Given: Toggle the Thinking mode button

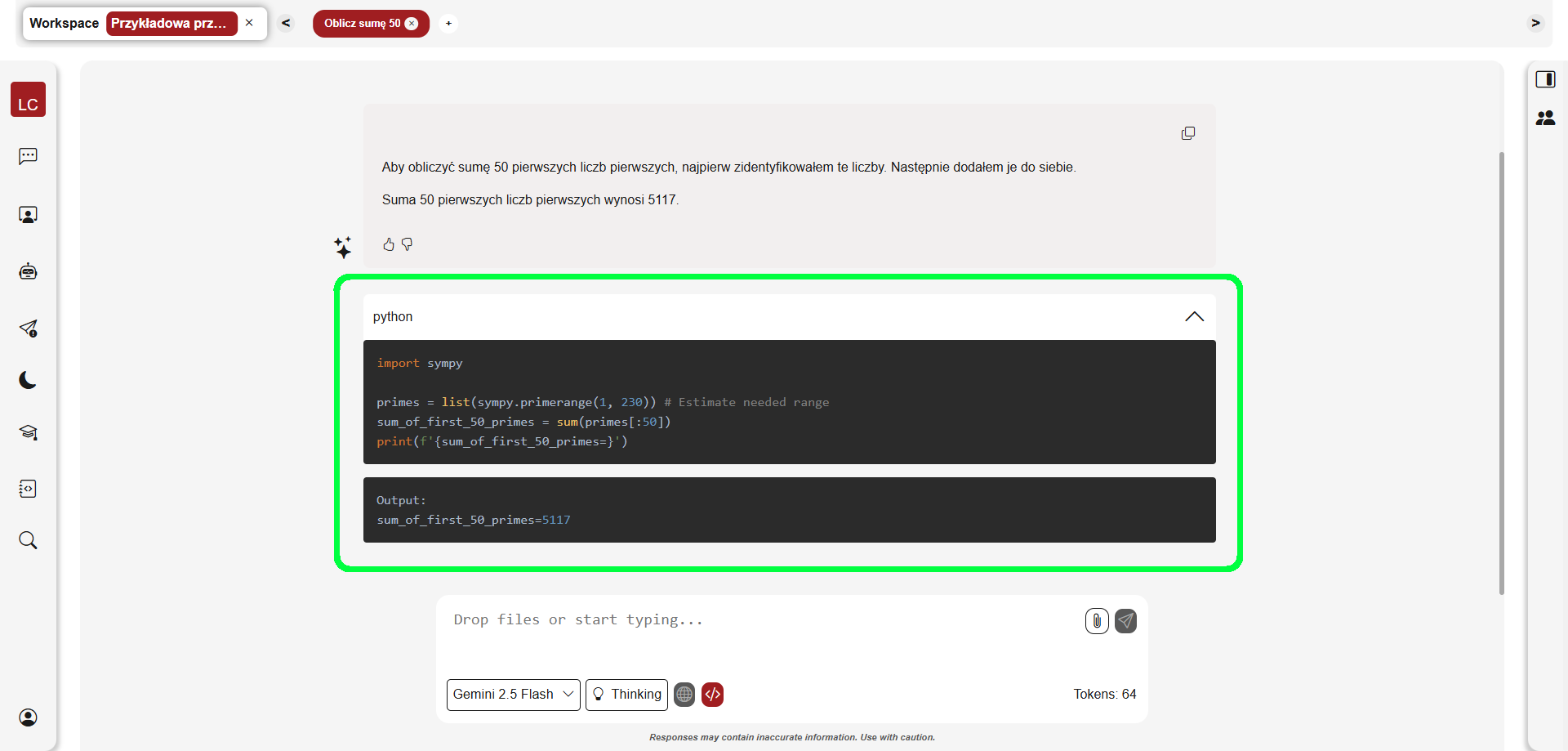Looking at the screenshot, I should (626, 695).
